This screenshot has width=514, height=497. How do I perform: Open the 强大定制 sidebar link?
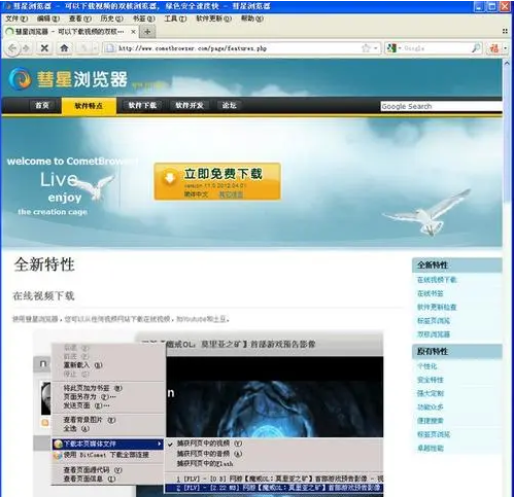point(430,393)
